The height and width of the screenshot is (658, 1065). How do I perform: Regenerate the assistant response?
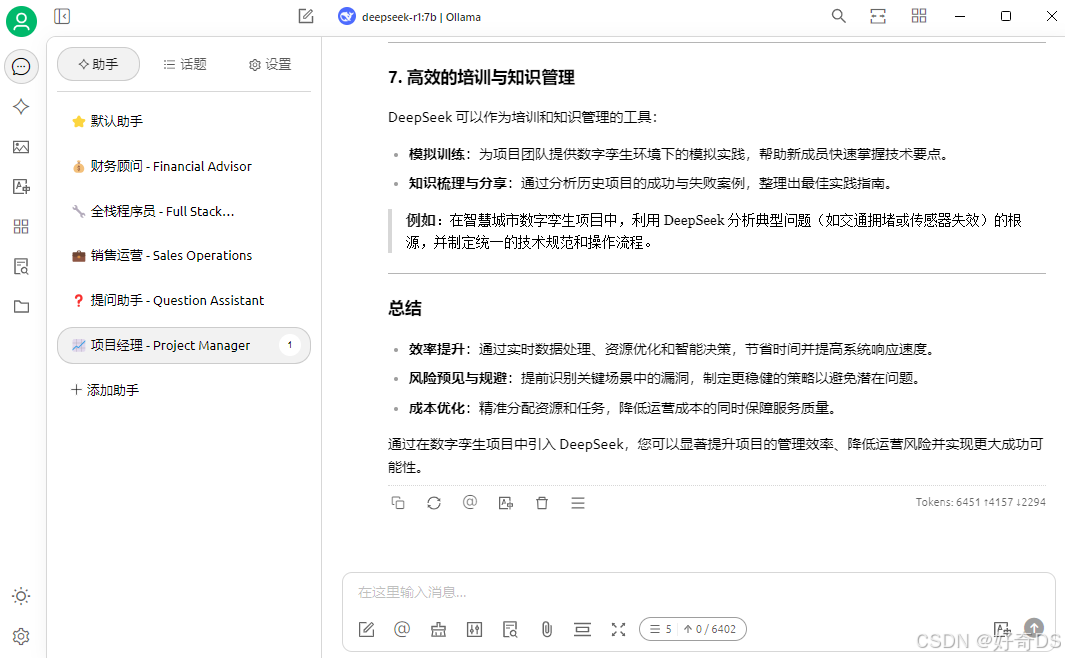coord(434,502)
